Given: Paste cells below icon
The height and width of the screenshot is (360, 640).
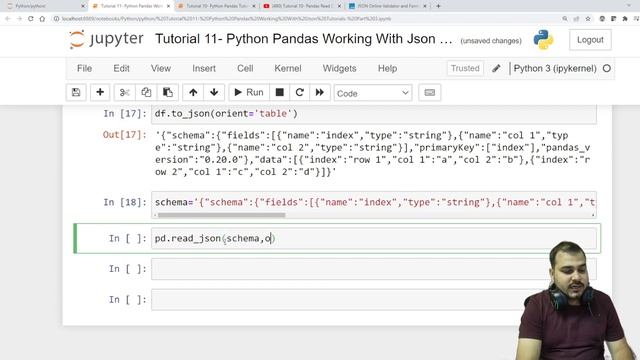Looking at the screenshot, I should 168,93.
